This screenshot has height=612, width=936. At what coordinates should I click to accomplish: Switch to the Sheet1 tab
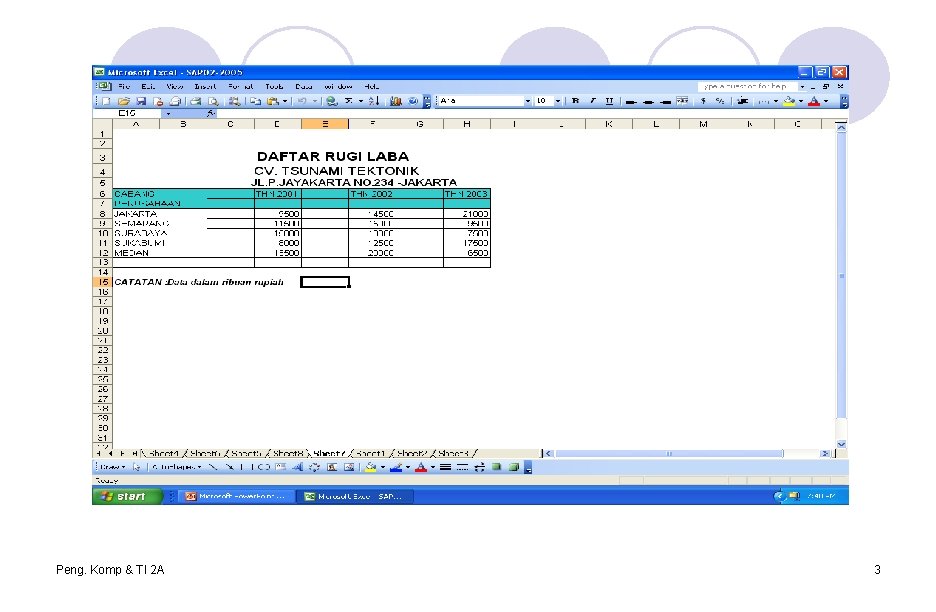[x=370, y=454]
